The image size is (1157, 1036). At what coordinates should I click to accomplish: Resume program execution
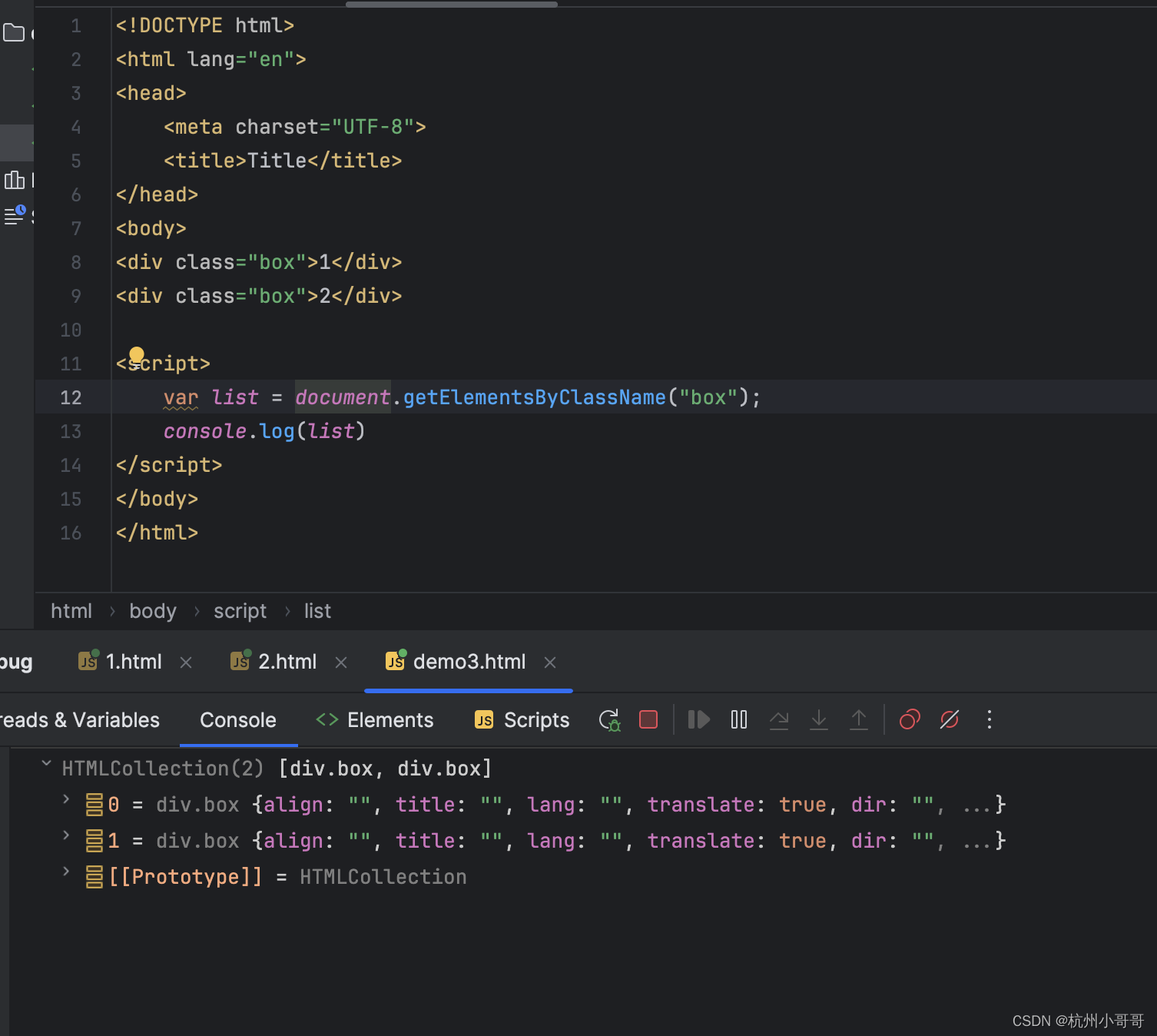pyautogui.click(x=698, y=719)
